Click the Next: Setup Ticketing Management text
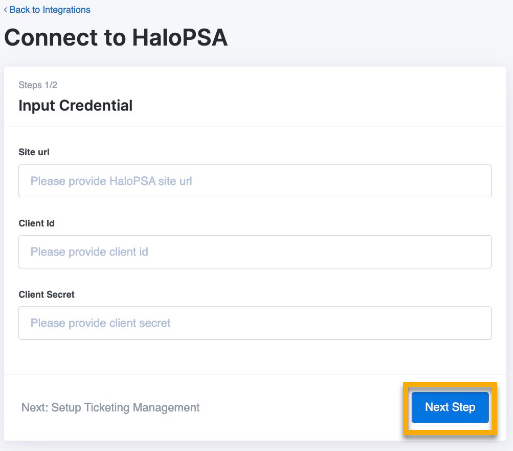 (110, 407)
